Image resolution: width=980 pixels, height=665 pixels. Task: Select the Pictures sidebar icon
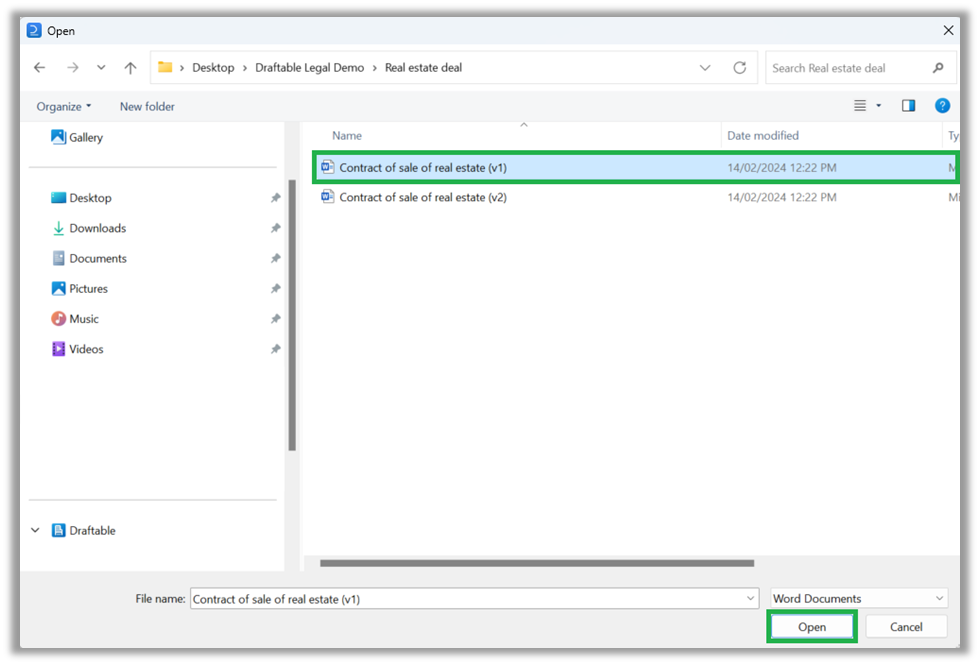tap(59, 288)
